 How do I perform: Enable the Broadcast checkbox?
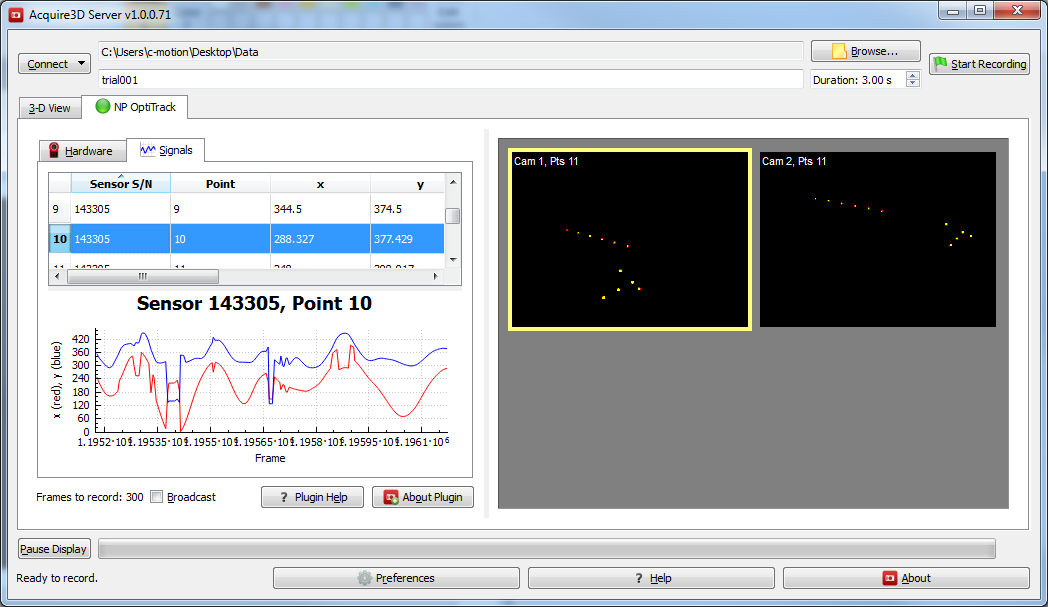pyautogui.click(x=156, y=497)
